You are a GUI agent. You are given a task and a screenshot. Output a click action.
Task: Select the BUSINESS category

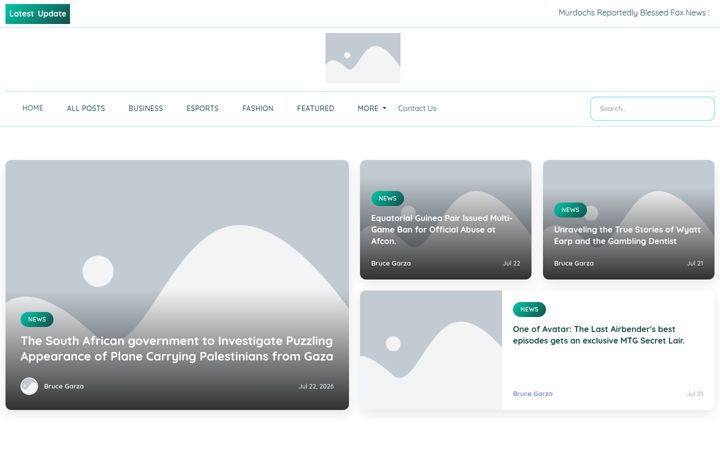tap(146, 108)
